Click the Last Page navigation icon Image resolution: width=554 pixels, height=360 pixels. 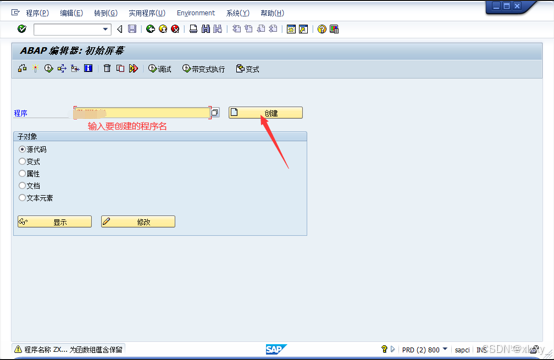(273, 29)
